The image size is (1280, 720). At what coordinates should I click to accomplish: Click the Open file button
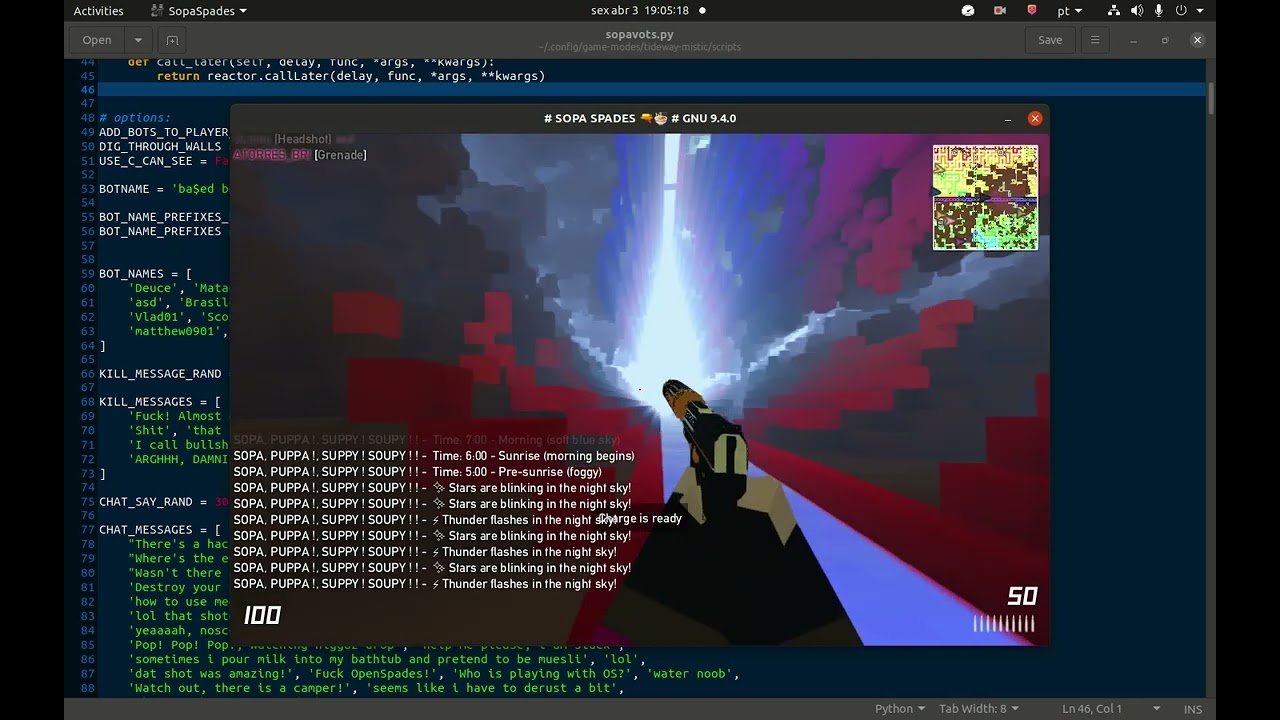(97, 40)
